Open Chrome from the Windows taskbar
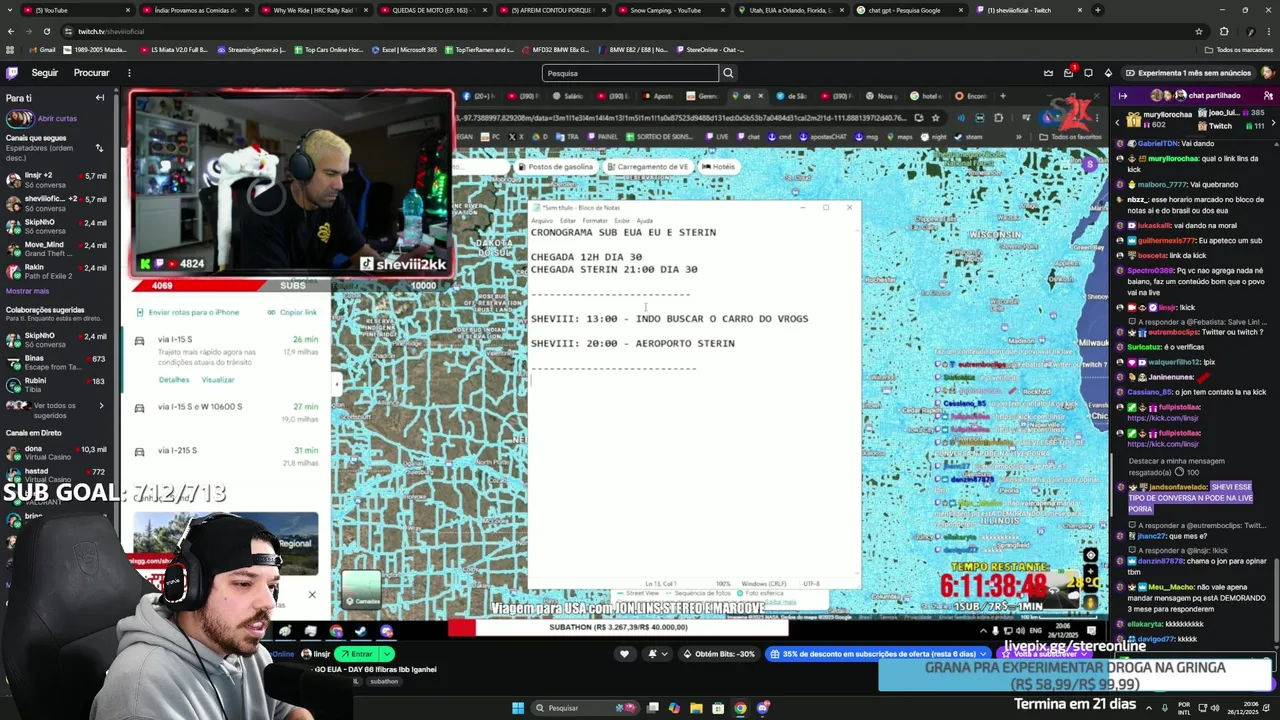The height and width of the screenshot is (720, 1280). click(x=740, y=708)
